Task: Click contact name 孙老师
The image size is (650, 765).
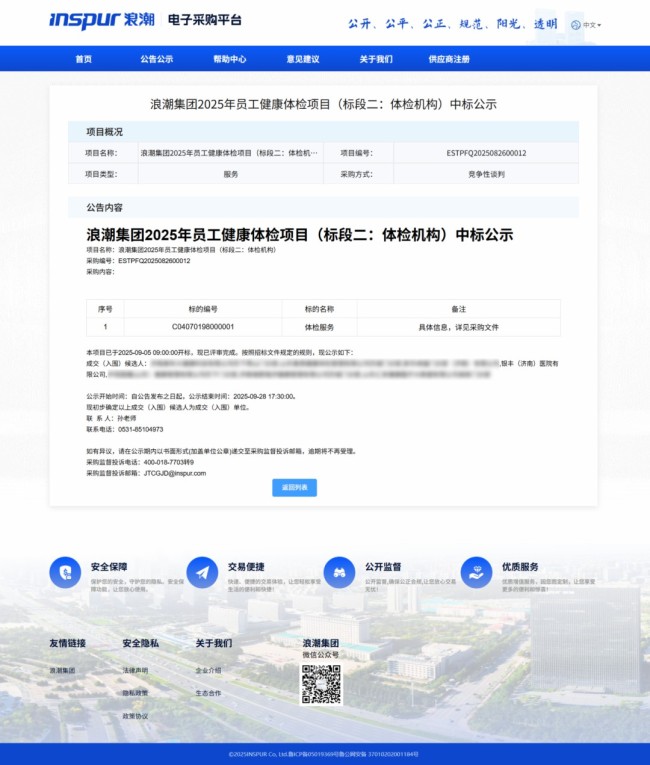Action: point(127,418)
